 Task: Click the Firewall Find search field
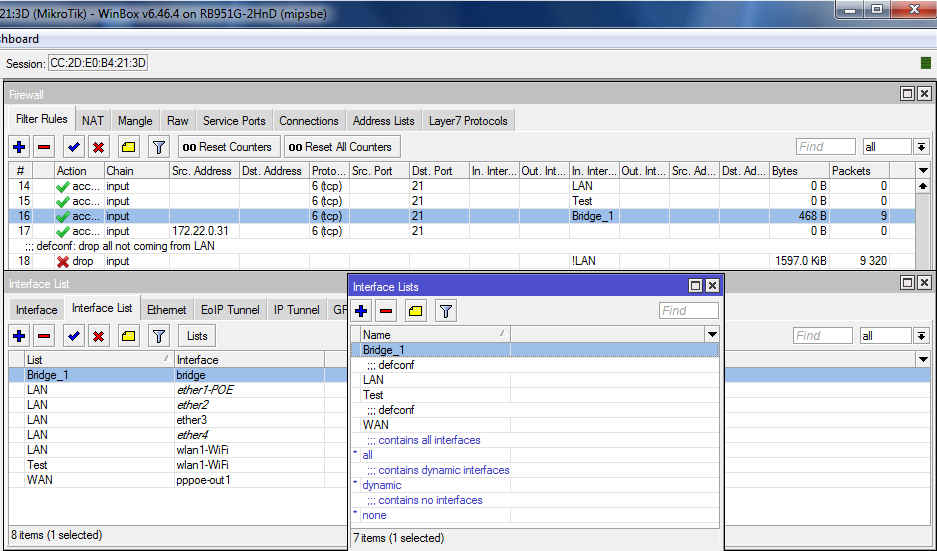[826, 146]
